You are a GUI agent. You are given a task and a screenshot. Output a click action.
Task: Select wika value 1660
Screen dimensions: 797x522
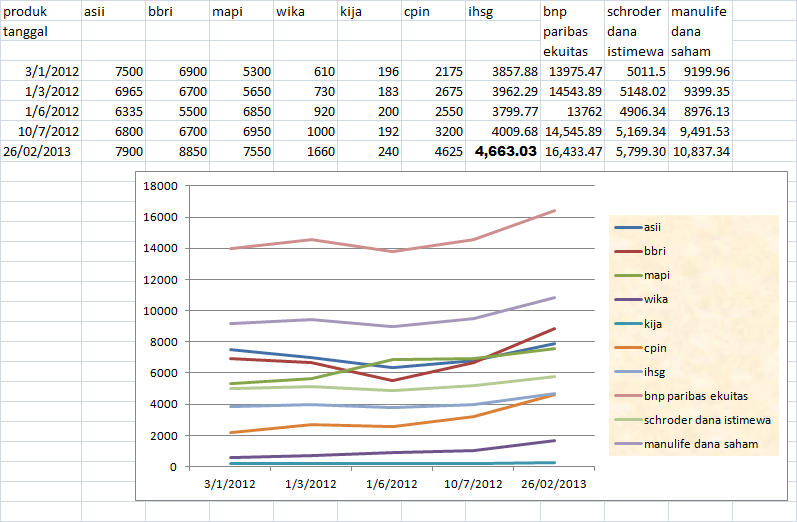305,151
